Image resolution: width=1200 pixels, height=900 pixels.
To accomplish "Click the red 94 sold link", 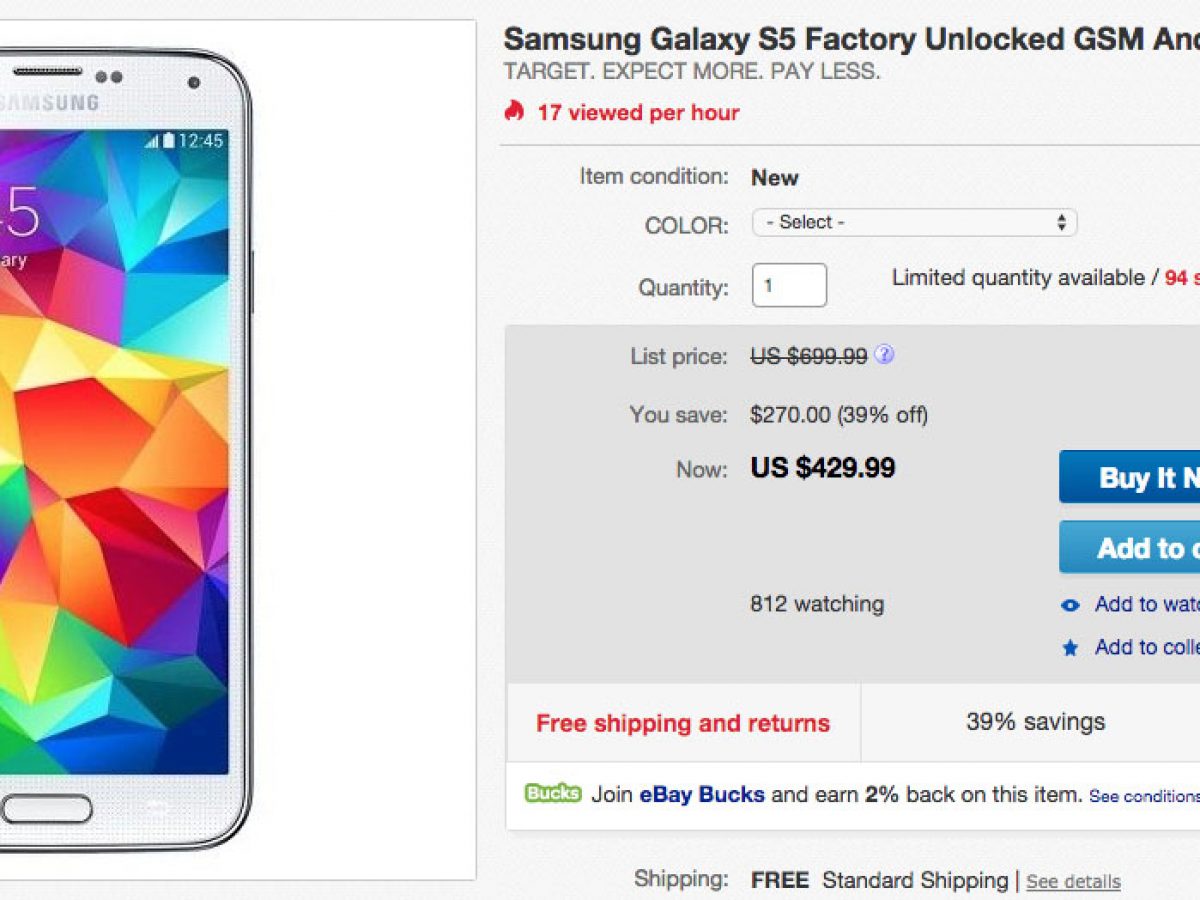I will coord(1181,278).
